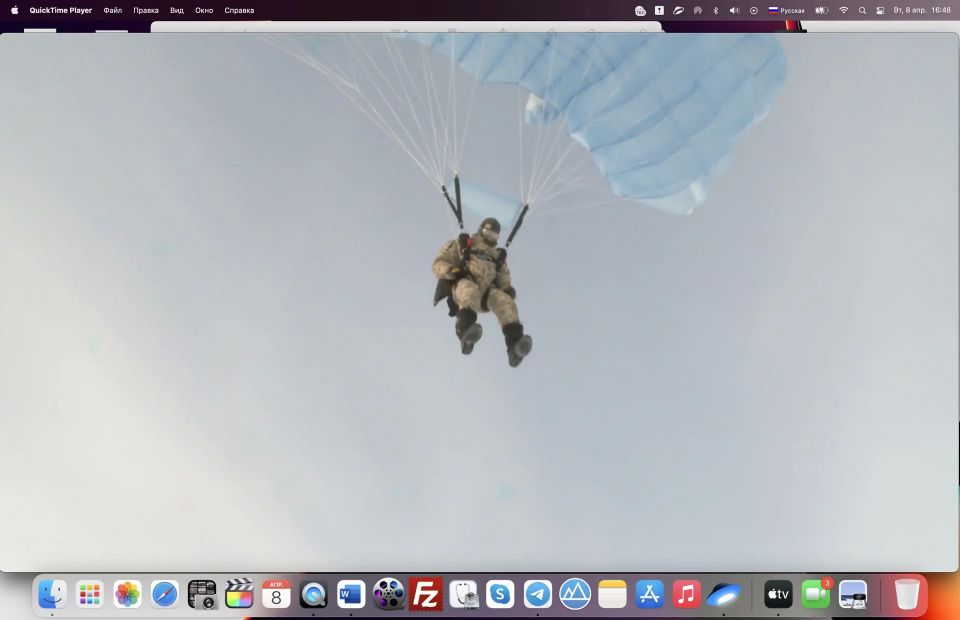This screenshot has height=620, width=960.
Task: Open the Trash in the Dock
Action: pyautogui.click(x=907, y=594)
